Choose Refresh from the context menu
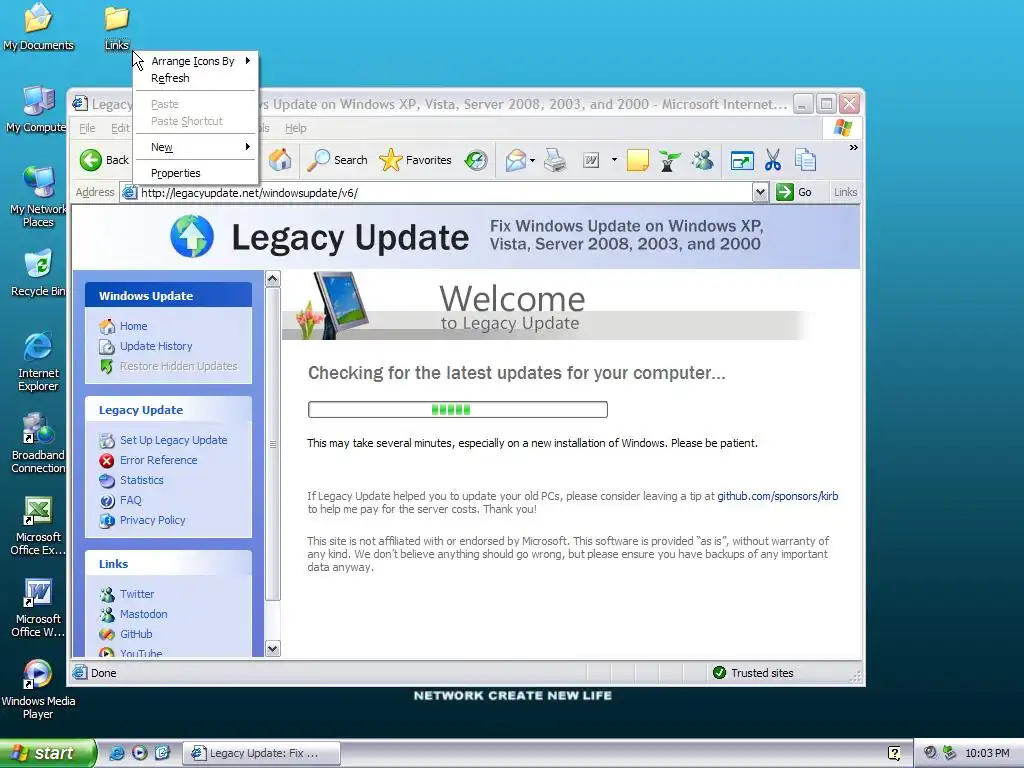Image resolution: width=1024 pixels, height=768 pixels. 196,78
